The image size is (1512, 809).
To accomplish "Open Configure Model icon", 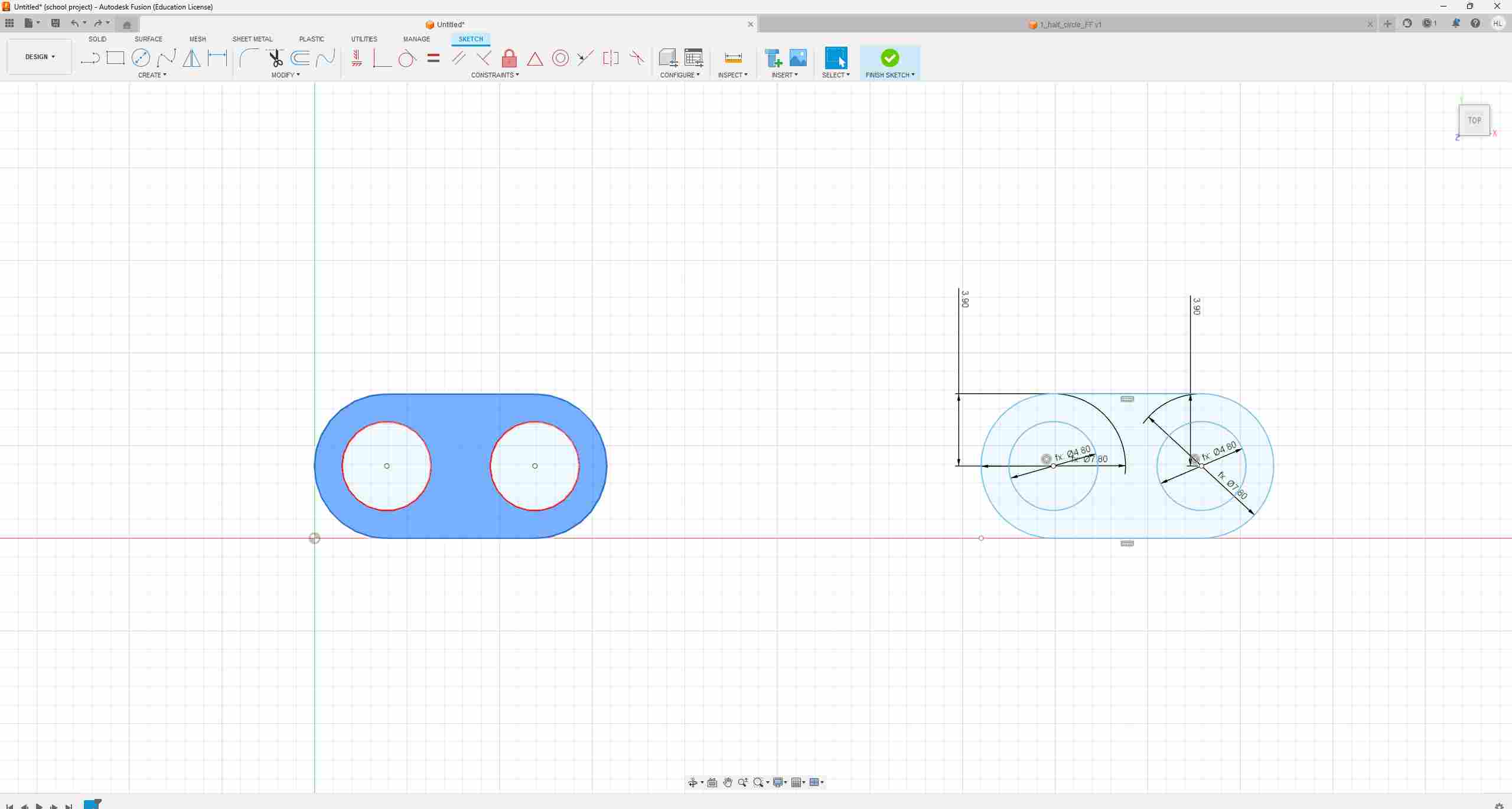I will (668, 58).
